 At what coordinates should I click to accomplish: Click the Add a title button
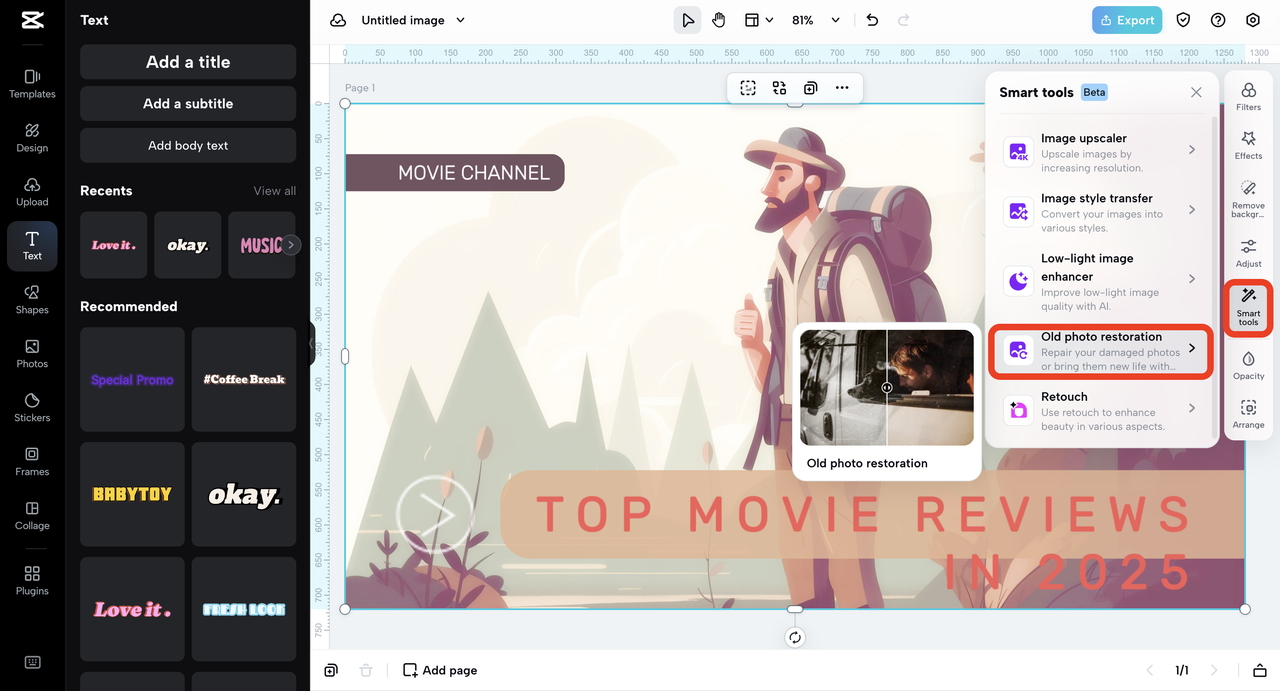pyautogui.click(x=188, y=62)
